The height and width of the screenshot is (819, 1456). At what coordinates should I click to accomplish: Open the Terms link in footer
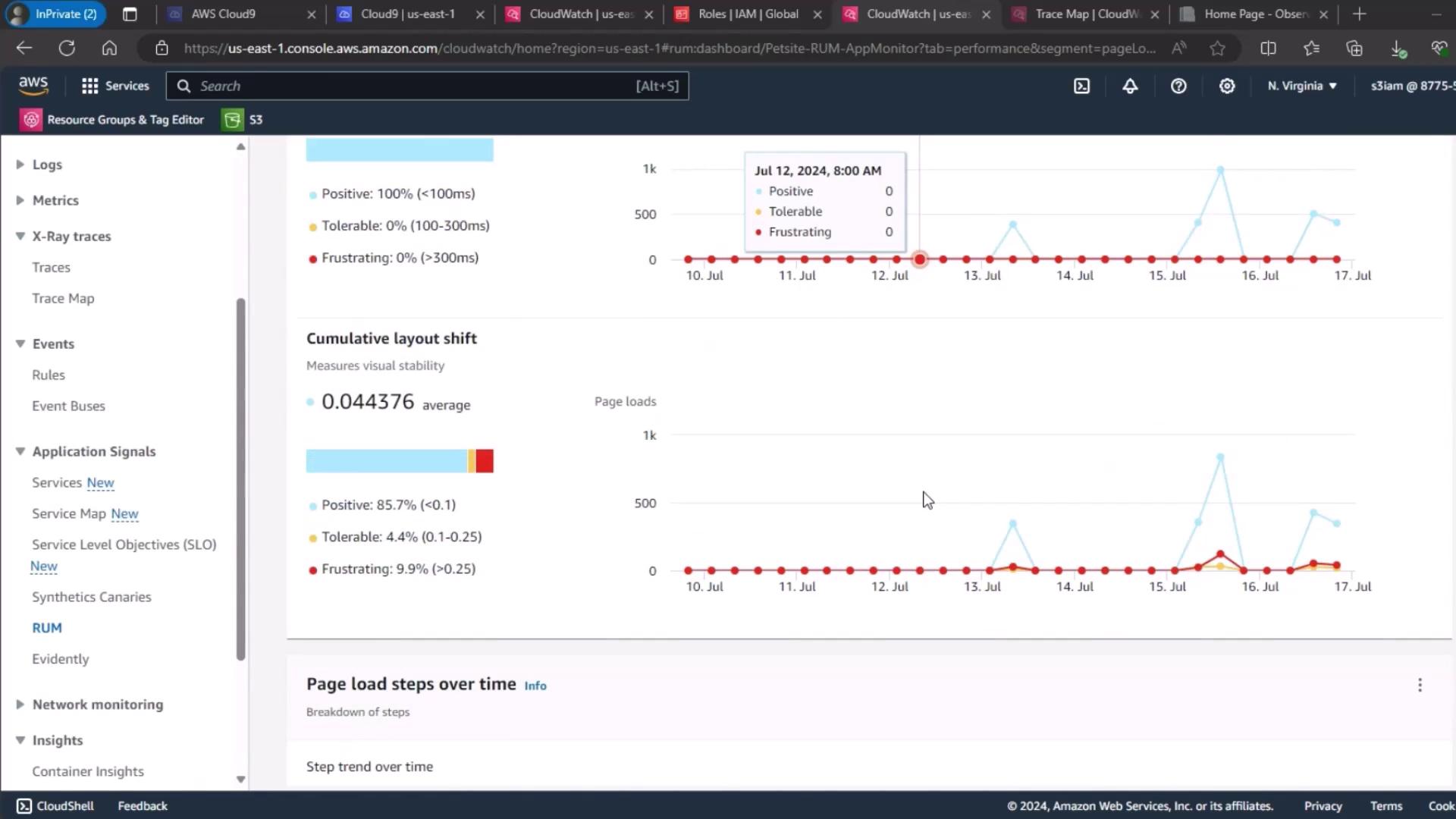pos(1386,806)
